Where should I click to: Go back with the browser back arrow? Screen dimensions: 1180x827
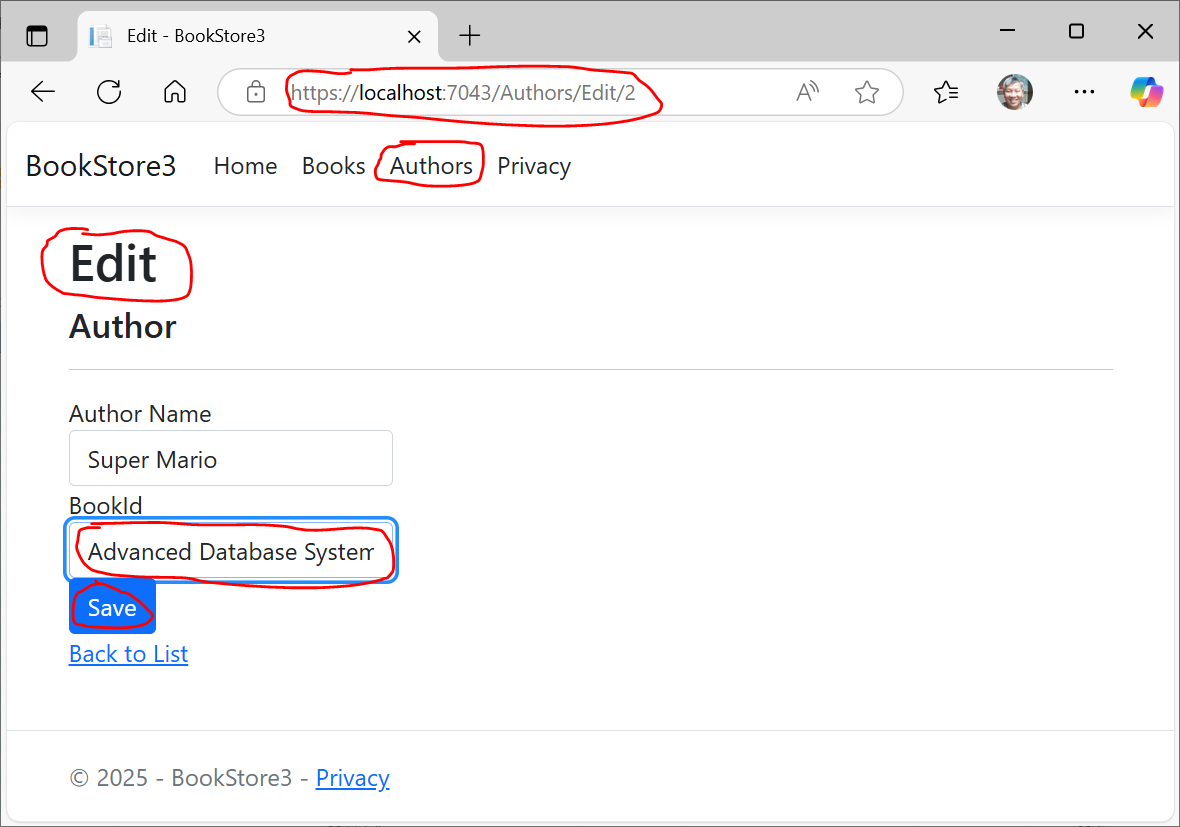pos(43,92)
